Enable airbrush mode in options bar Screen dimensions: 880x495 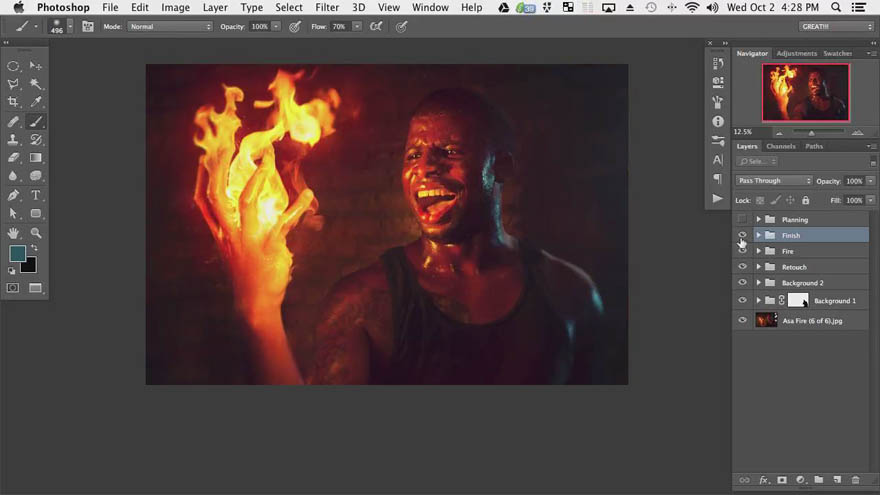pyautogui.click(x=376, y=26)
